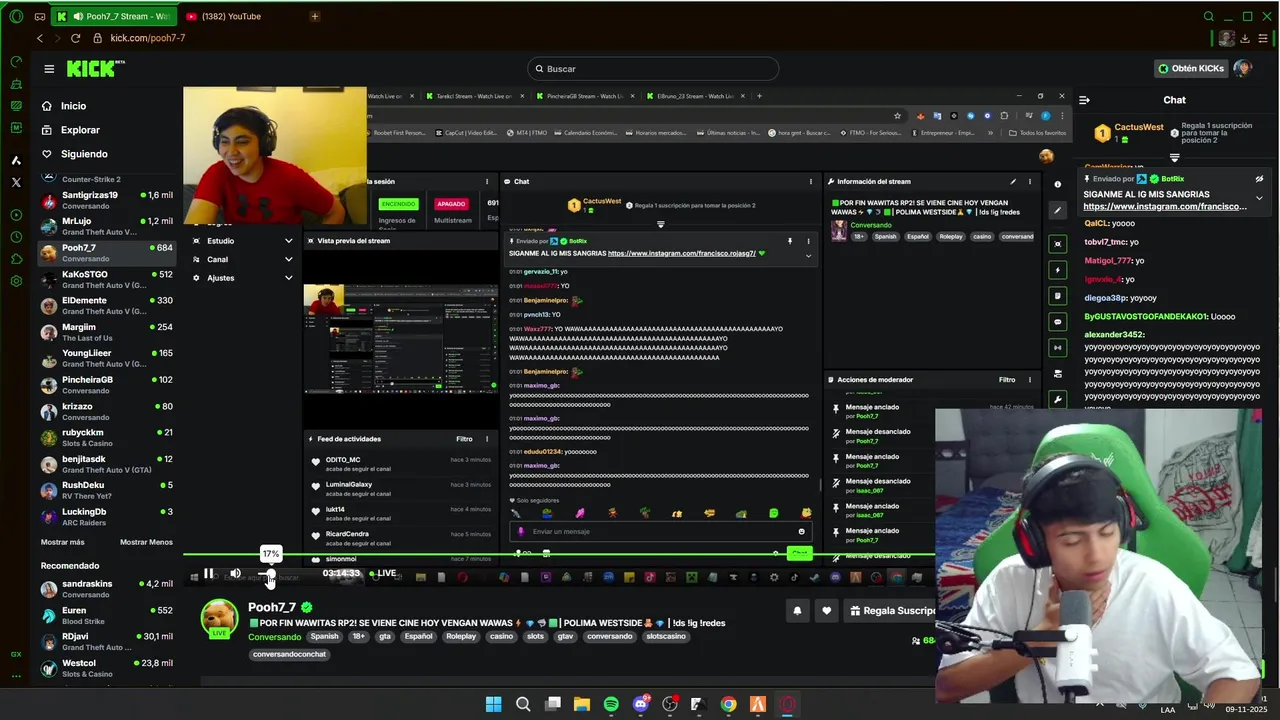Open KaKoSTGO channel in sidebar
Viewport: 1280px width, 720px height.
[x=107, y=279]
